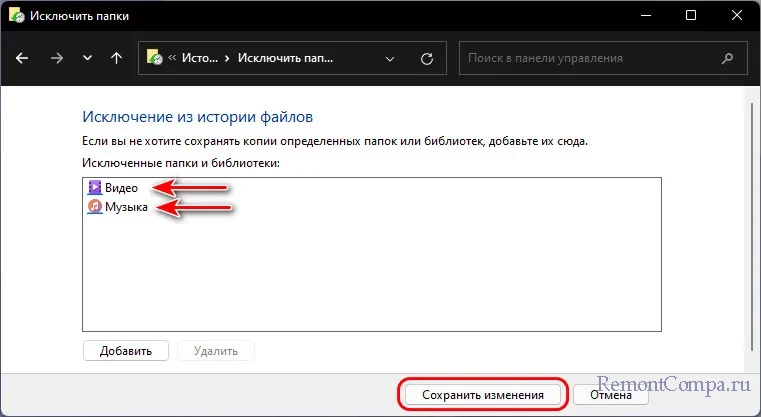761x417 pixels.
Task: Click the File History icon in address bar
Action: (x=156, y=58)
